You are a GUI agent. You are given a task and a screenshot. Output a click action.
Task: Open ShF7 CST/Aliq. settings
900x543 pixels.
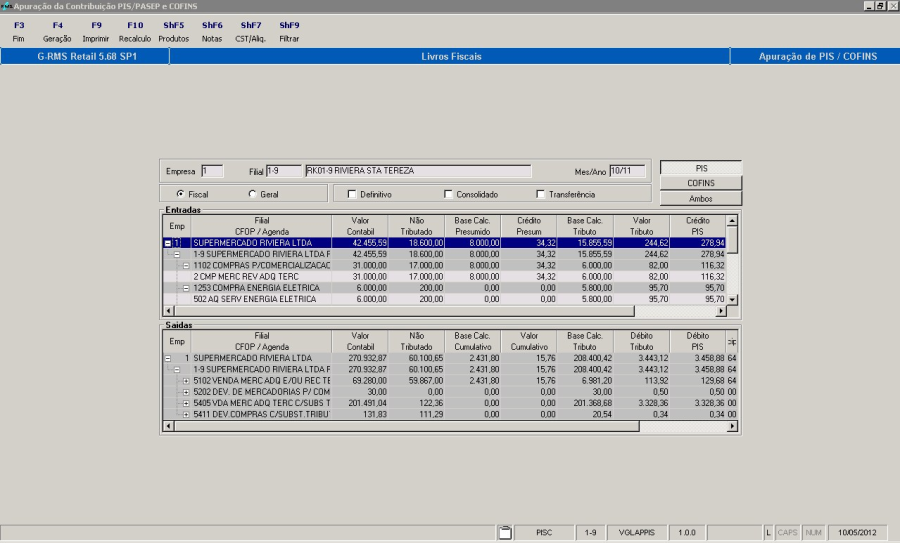pyautogui.click(x=251, y=31)
